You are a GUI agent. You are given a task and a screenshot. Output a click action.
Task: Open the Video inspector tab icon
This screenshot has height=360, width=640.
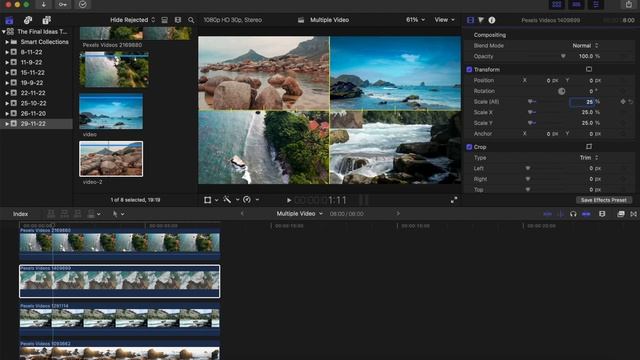click(x=470, y=20)
